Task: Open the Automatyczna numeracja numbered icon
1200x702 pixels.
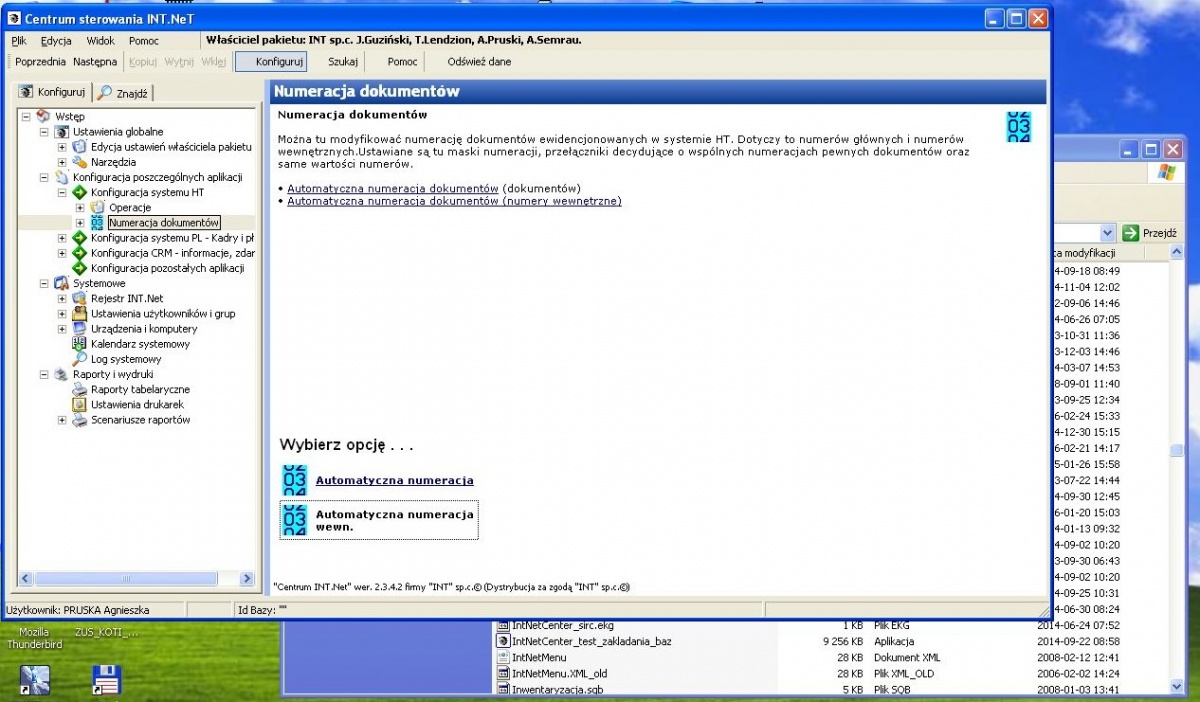Action: (294, 480)
